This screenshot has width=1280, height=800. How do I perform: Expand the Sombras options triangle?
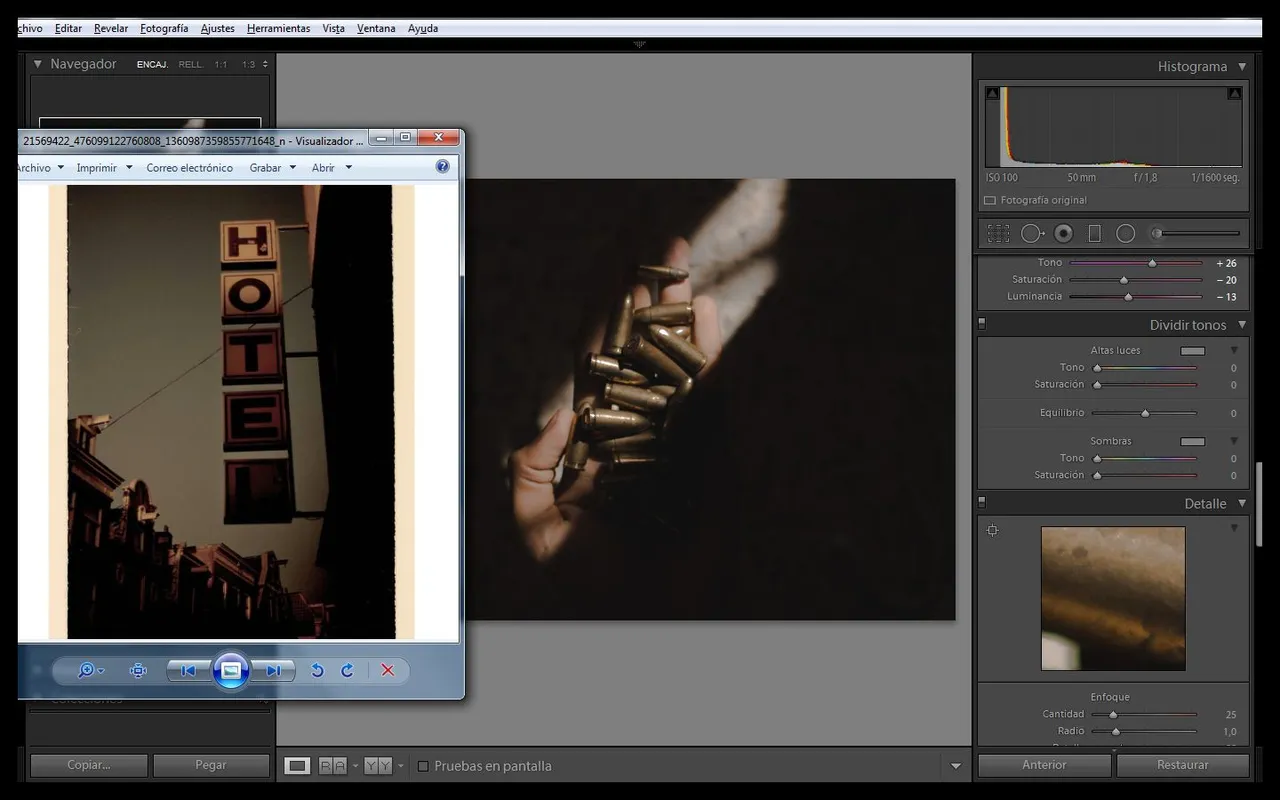tap(1234, 441)
